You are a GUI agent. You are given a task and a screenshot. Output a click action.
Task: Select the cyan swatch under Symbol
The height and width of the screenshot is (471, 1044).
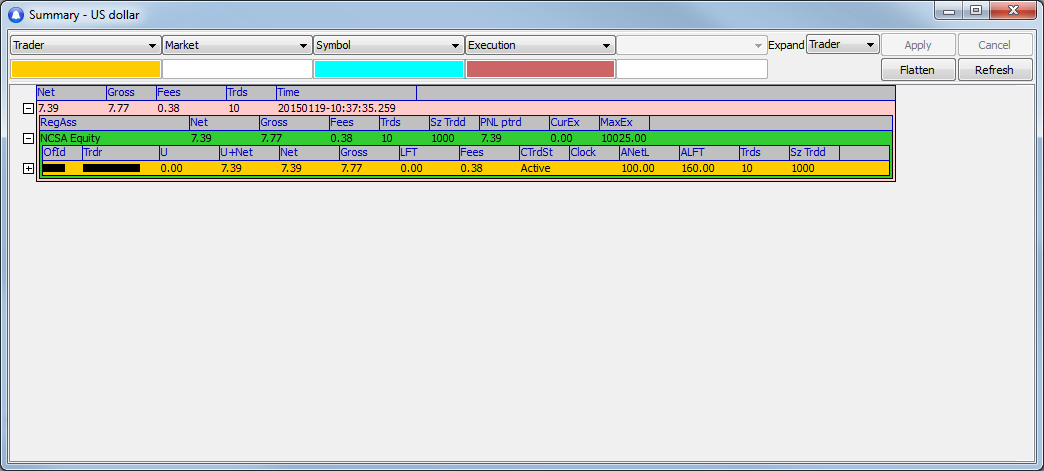[x=389, y=69]
